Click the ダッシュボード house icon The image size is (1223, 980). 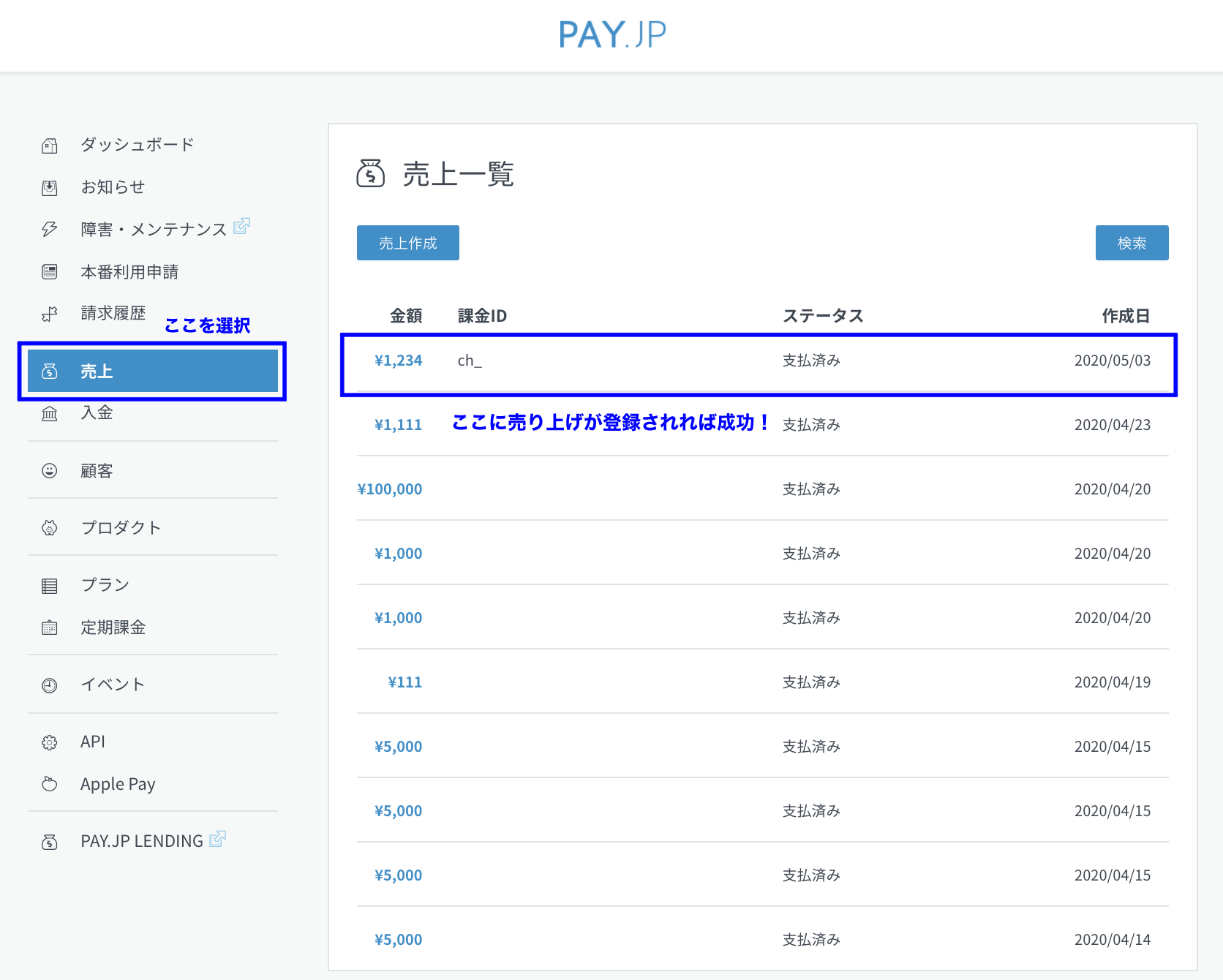point(50,146)
